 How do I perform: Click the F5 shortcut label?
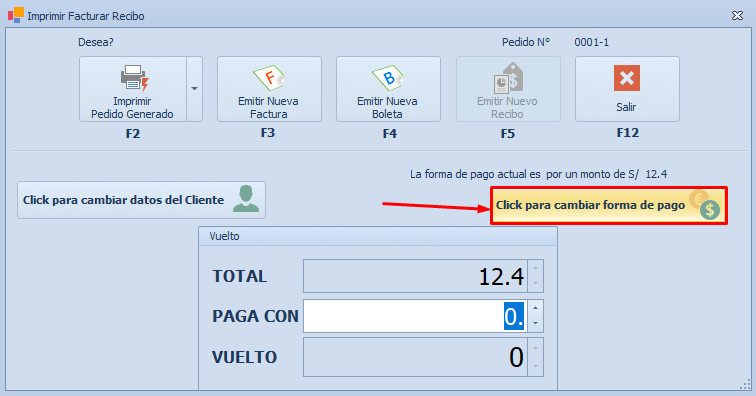tap(508, 134)
